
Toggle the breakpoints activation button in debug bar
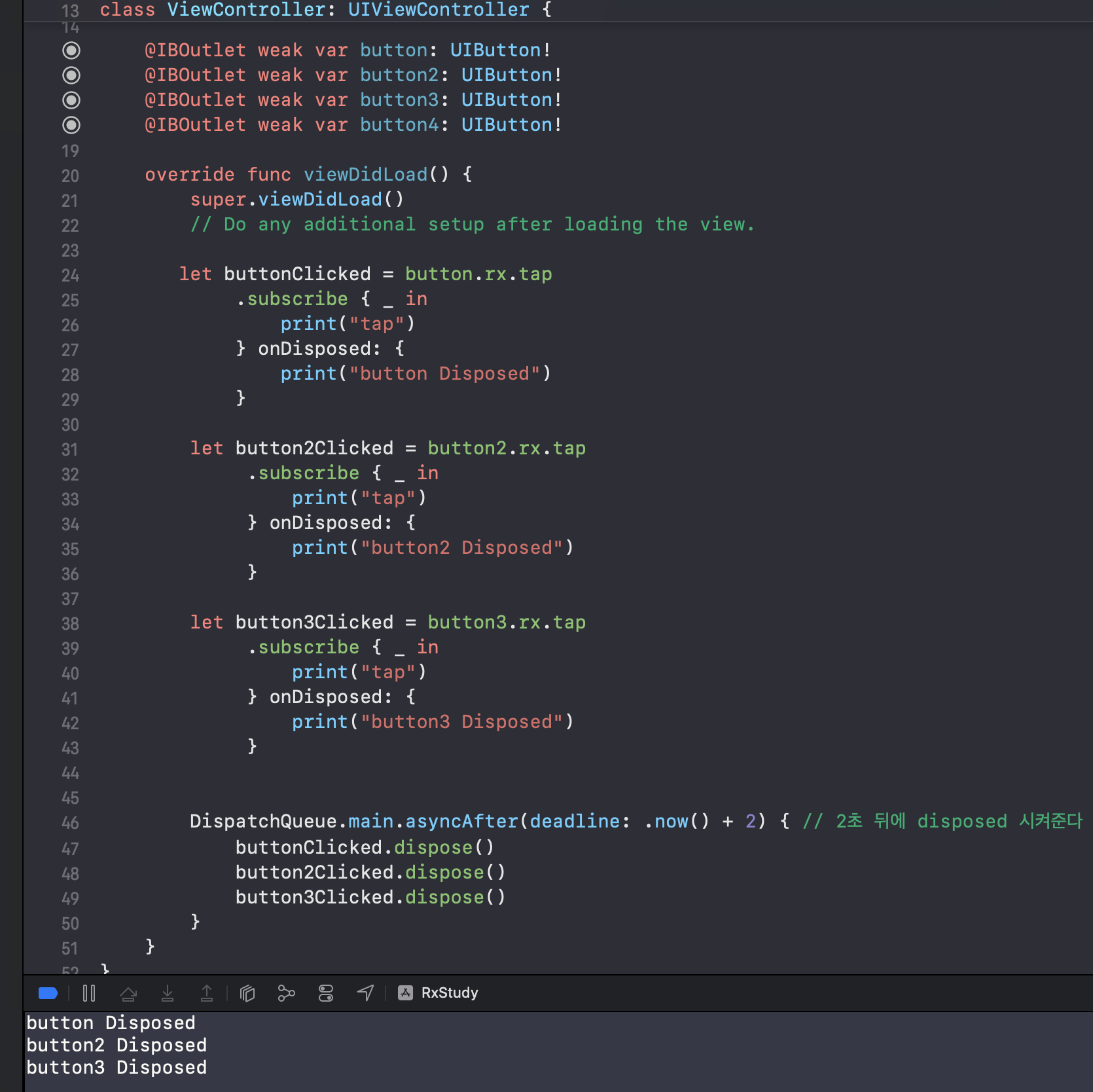(x=48, y=993)
